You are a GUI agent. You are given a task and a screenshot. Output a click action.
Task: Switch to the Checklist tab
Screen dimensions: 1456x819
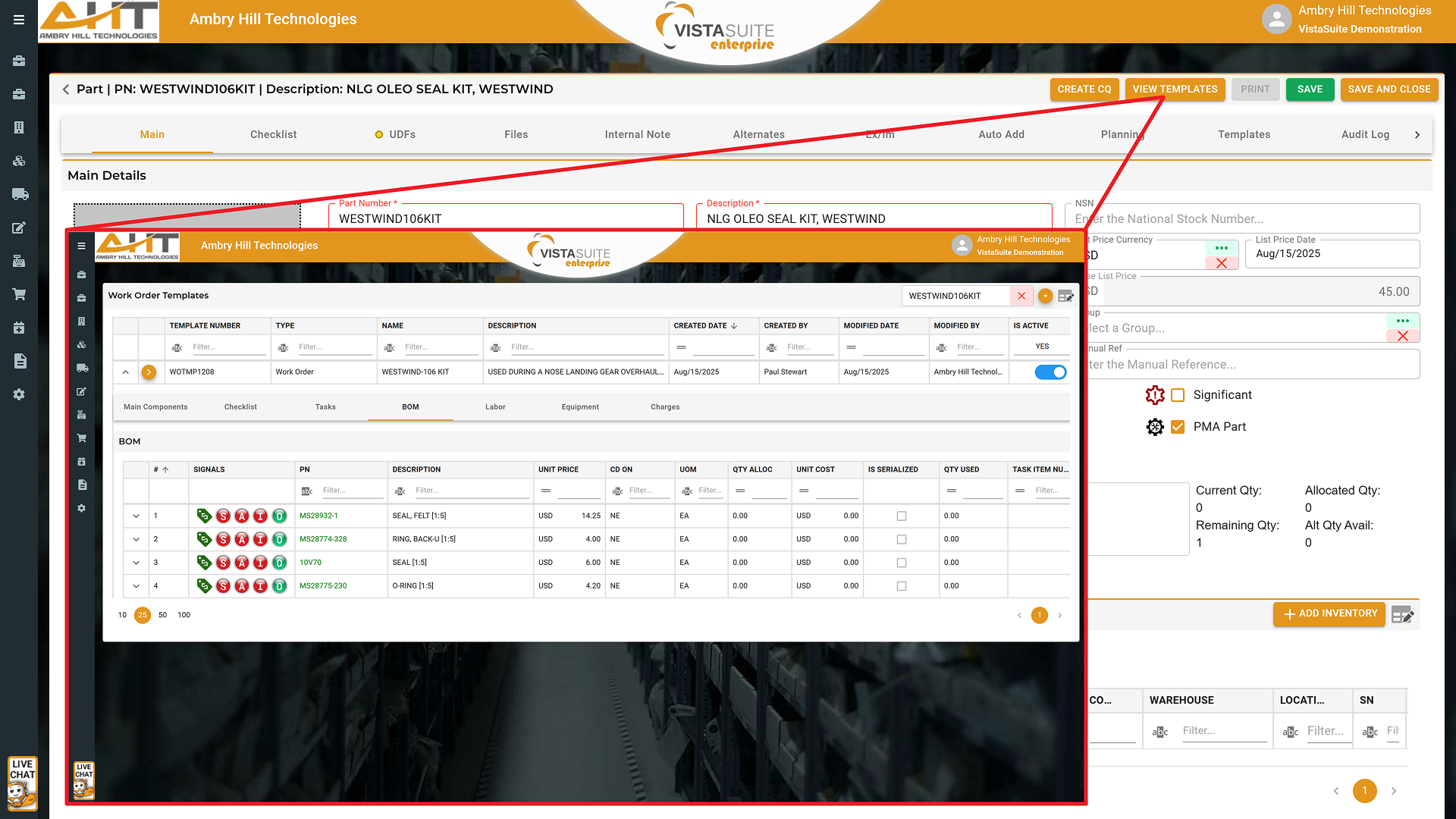273,134
